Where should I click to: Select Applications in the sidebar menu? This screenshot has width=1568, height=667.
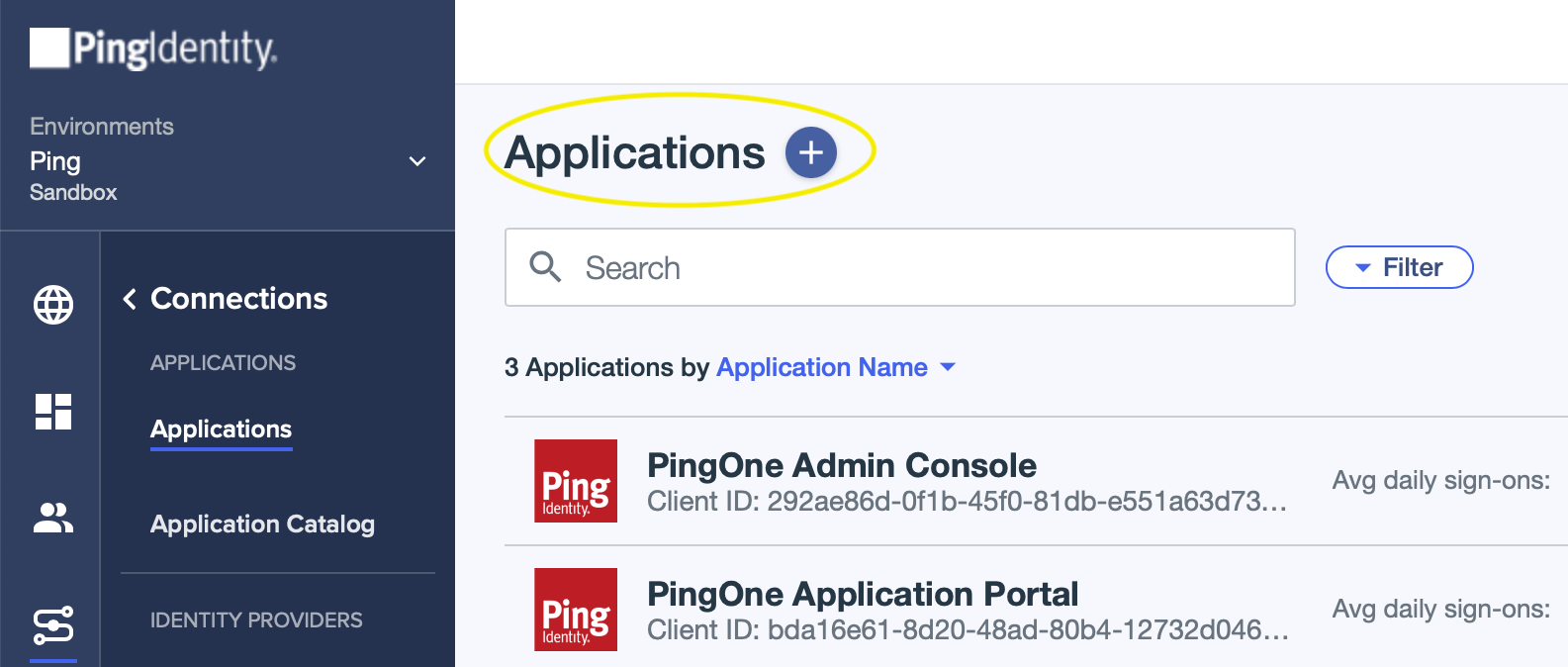tap(221, 429)
